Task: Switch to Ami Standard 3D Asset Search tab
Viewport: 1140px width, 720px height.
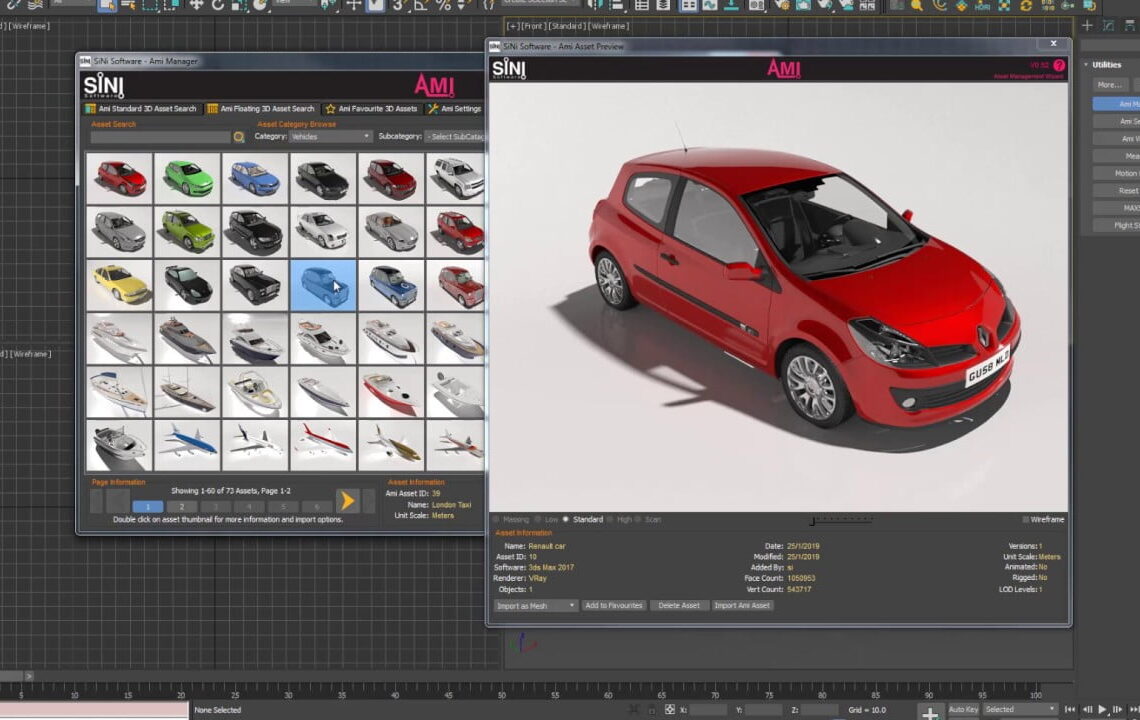Action: (x=146, y=108)
